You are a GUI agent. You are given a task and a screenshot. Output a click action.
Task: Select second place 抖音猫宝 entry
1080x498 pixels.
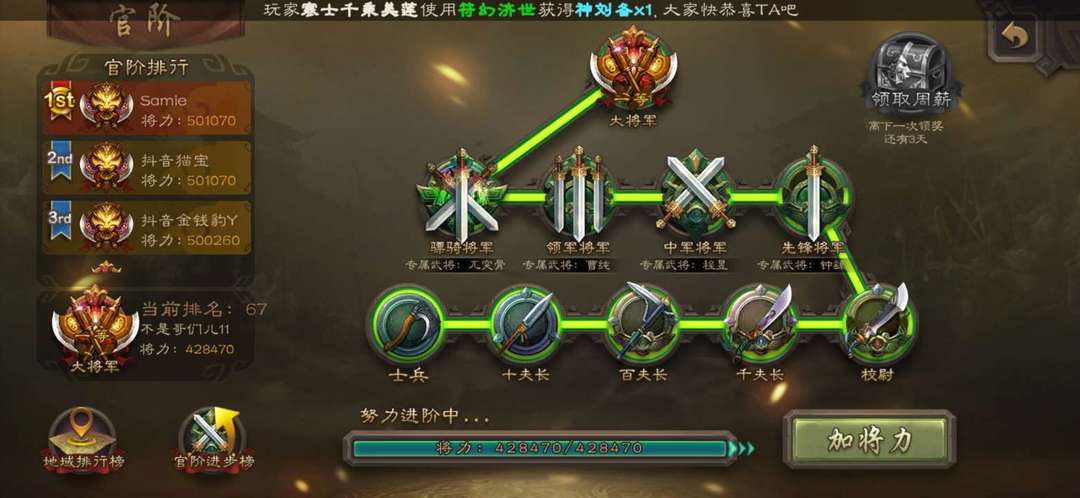pyautogui.click(x=147, y=168)
